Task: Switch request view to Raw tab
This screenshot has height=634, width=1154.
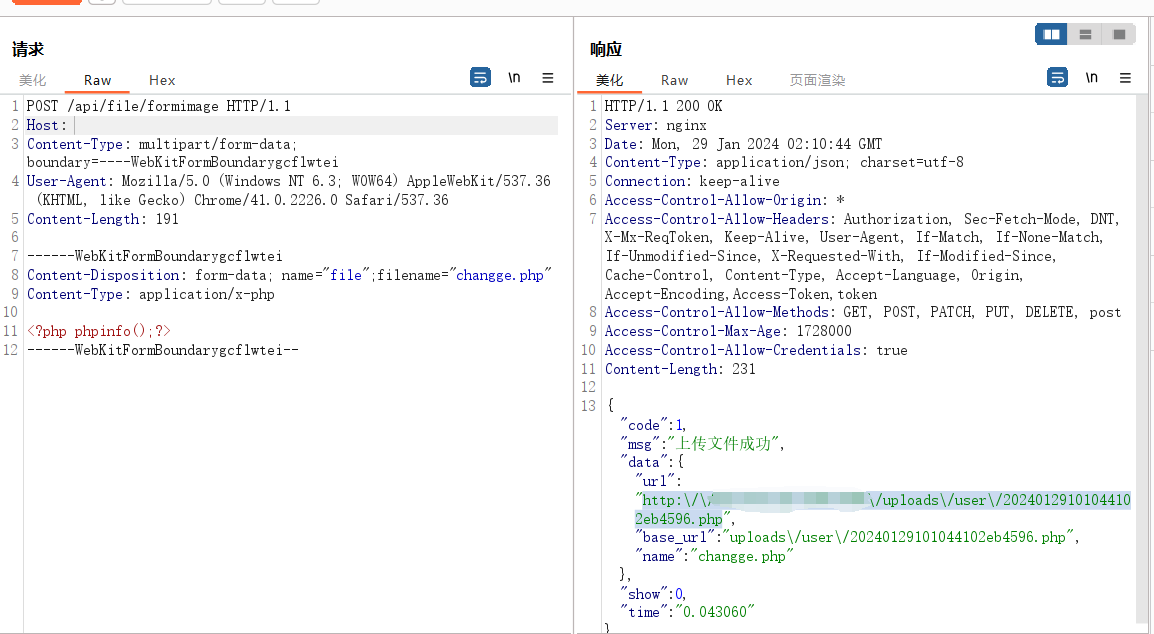Action: pos(97,80)
